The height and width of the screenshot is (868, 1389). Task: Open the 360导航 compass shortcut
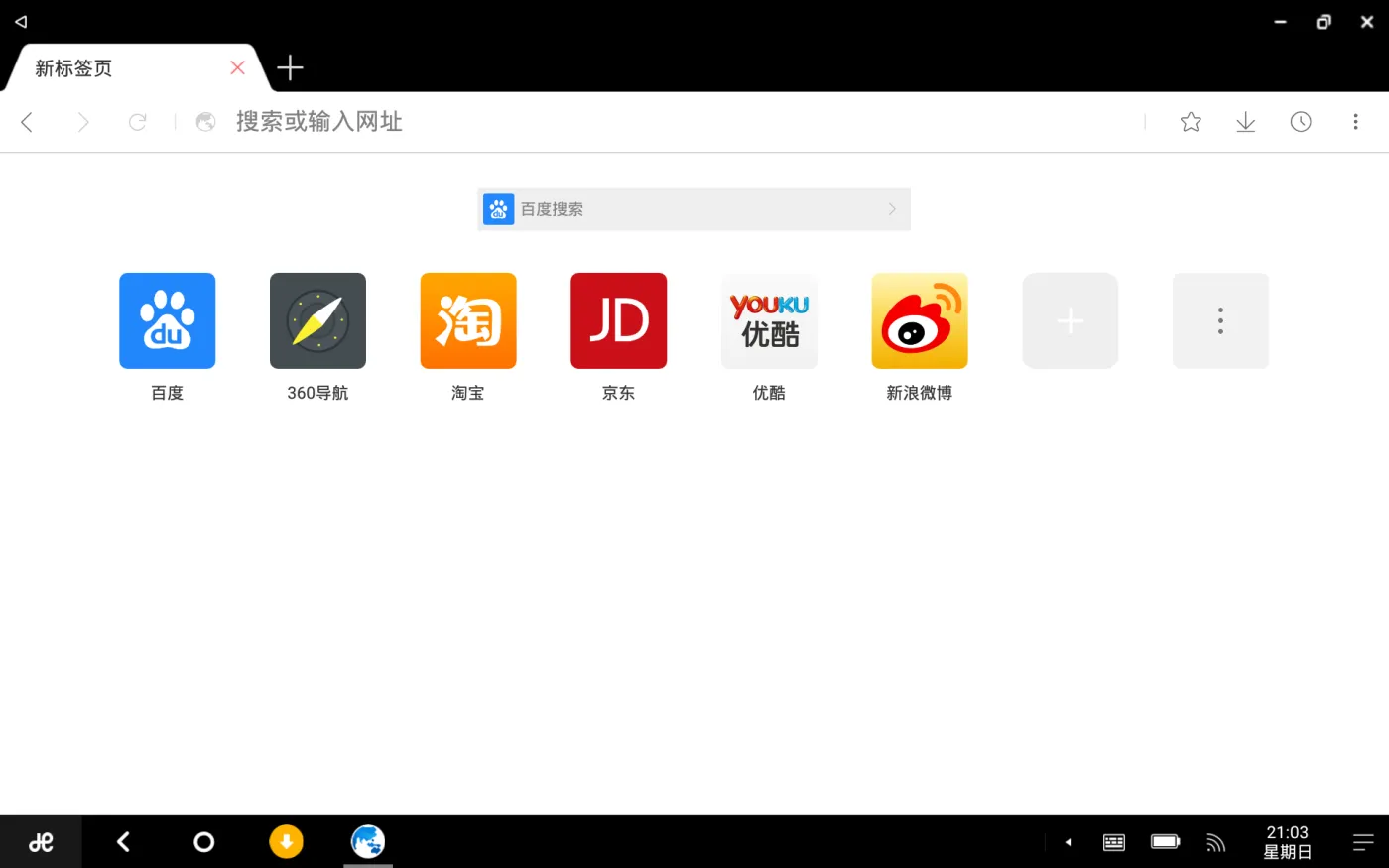pos(317,320)
